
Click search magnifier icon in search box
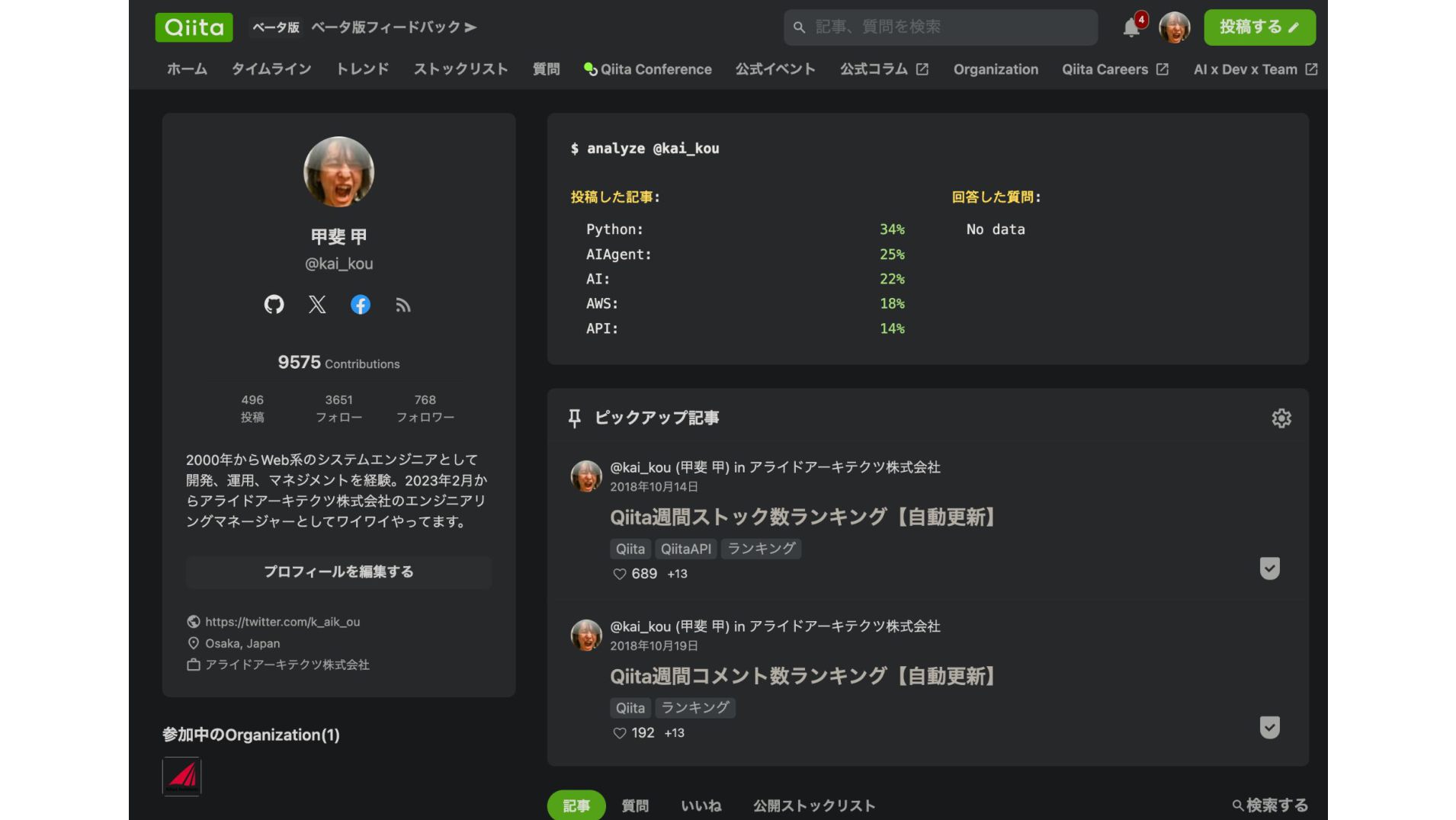pos(799,27)
